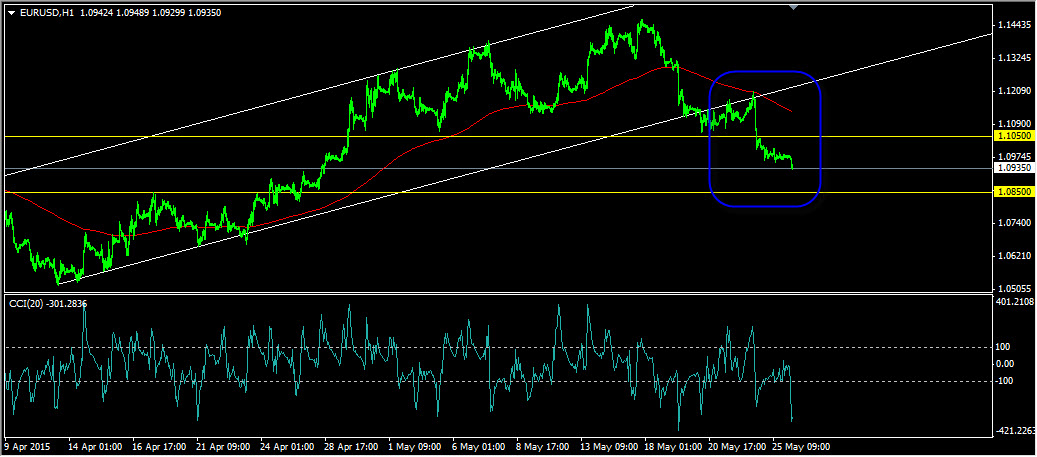
Task: Click the 1.10900 price scale label
Action: click(x=1015, y=124)
